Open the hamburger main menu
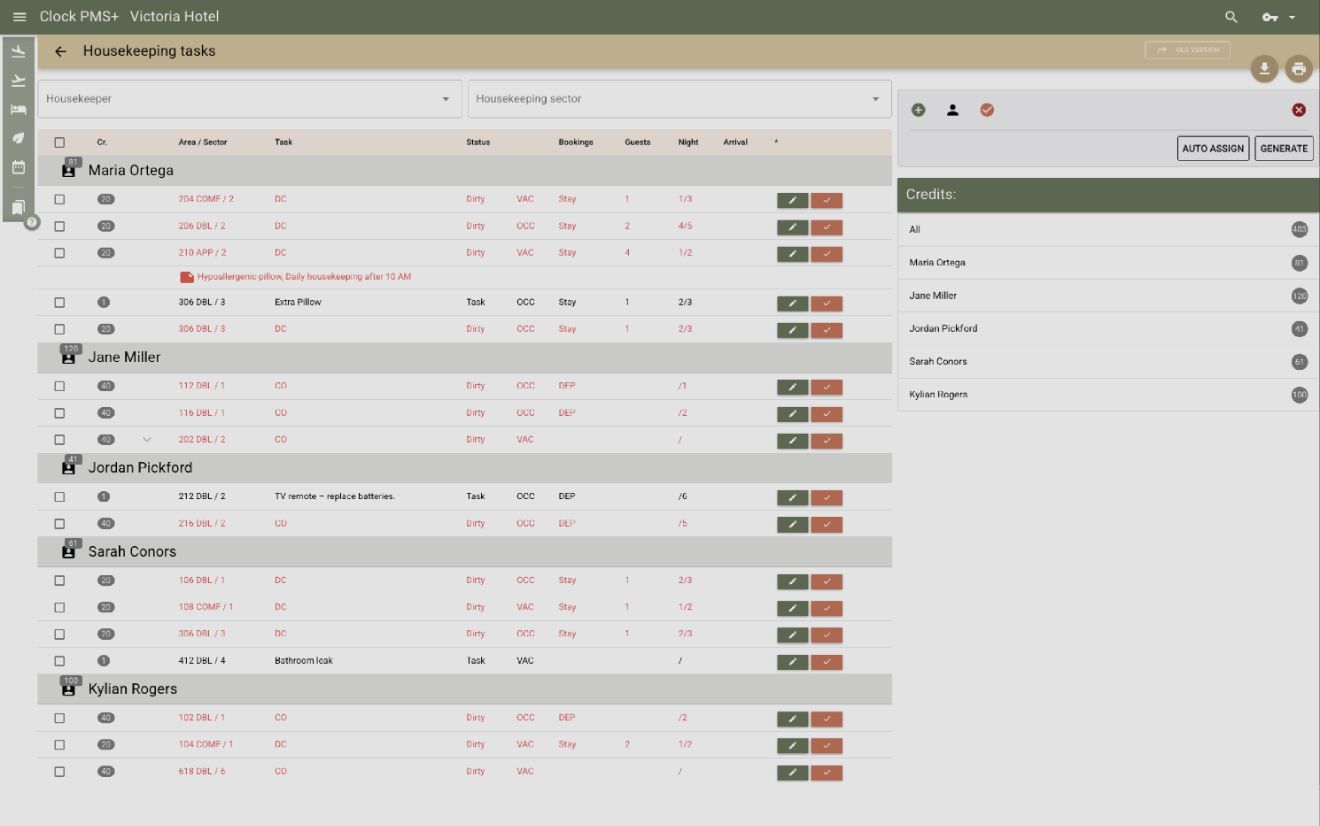 (19, 17)
